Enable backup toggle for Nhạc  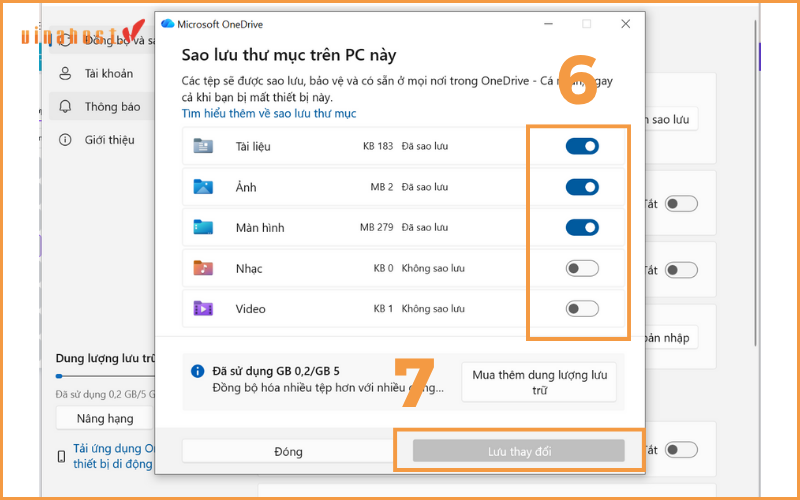[x=582, y=268]
